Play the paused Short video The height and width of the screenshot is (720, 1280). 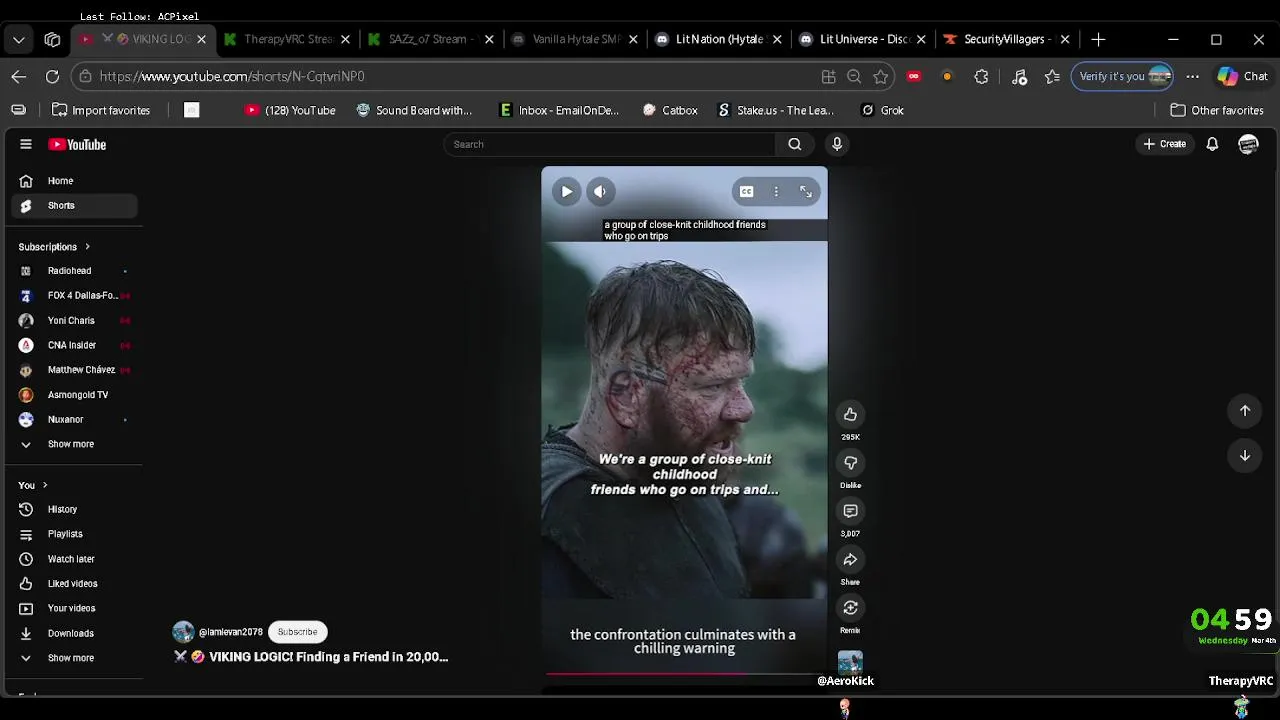point(567,191)
